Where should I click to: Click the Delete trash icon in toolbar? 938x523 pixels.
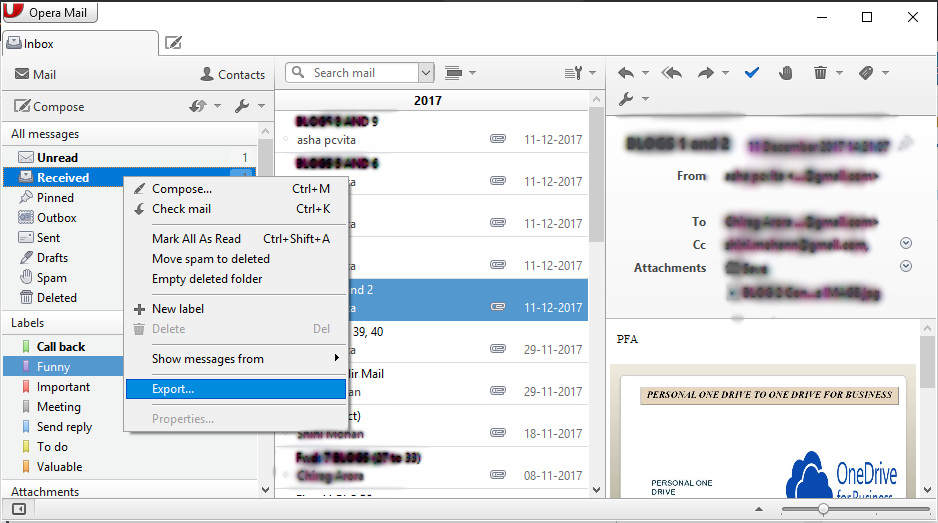tap(820, 73)
